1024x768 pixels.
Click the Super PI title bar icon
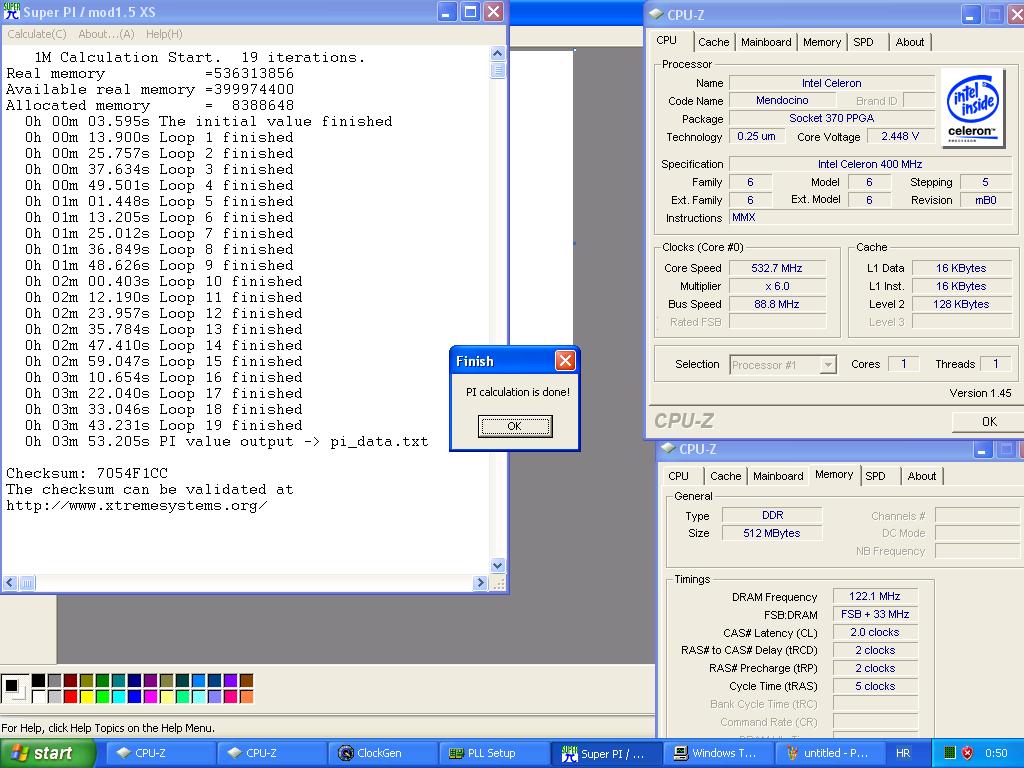pyautogui.click(x=11, y=11)
